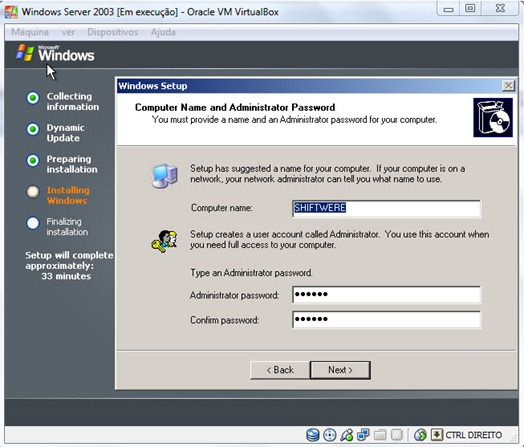Click the Dynamic Update step indicator
The image size is (524, 447).
[33, 129]
